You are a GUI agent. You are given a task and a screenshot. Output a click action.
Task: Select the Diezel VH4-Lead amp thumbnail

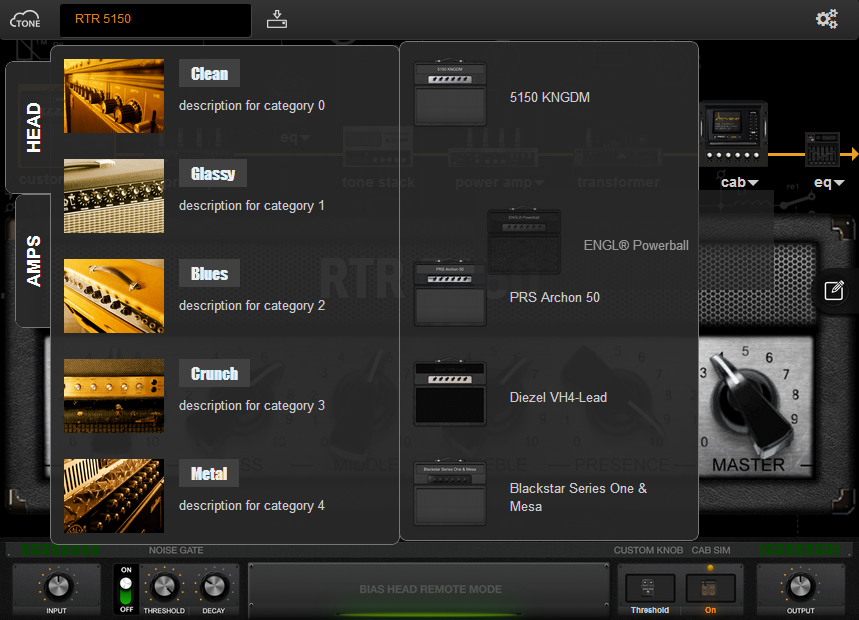click(450, 393)
